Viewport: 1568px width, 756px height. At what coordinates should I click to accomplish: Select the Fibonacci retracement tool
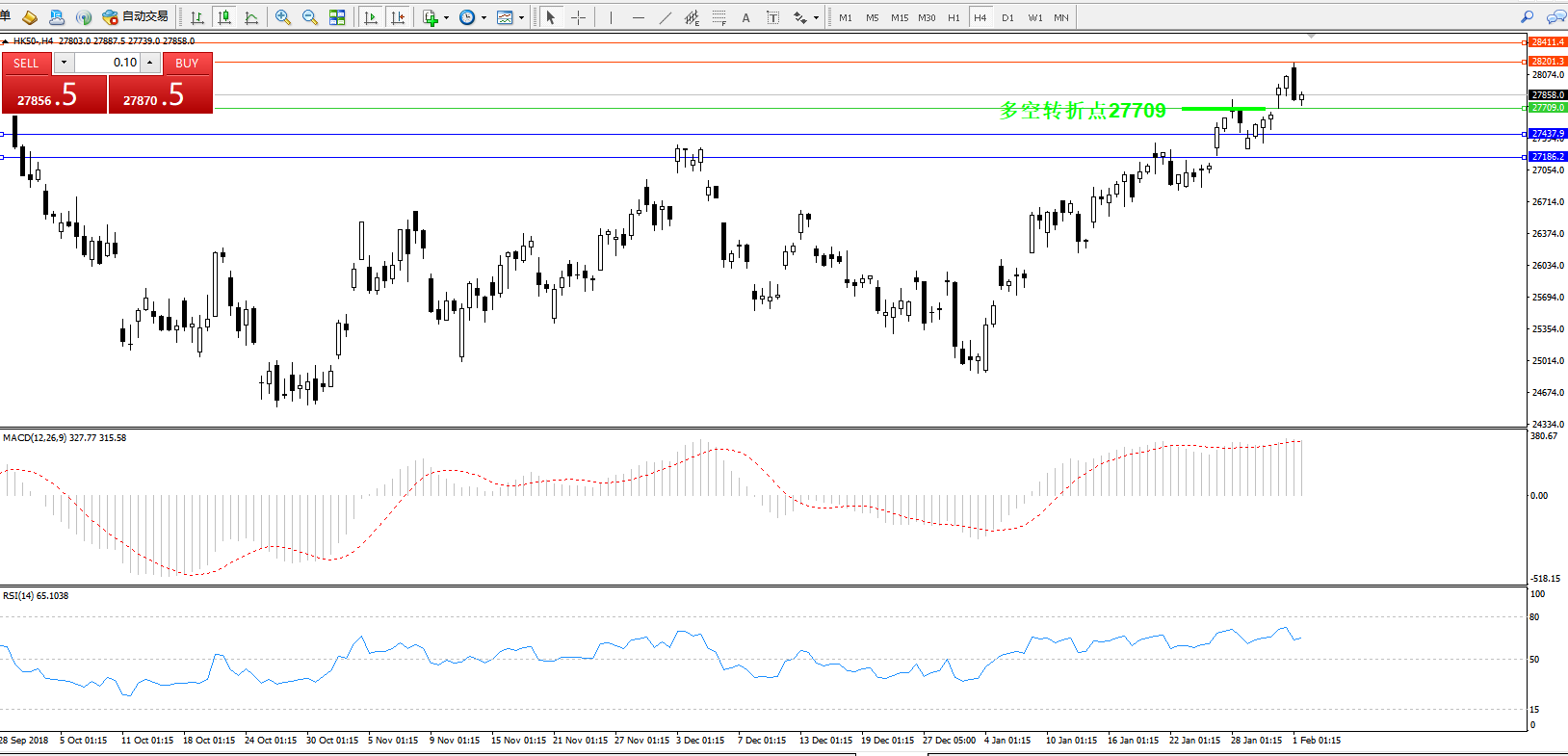click(x=719, y=17)
